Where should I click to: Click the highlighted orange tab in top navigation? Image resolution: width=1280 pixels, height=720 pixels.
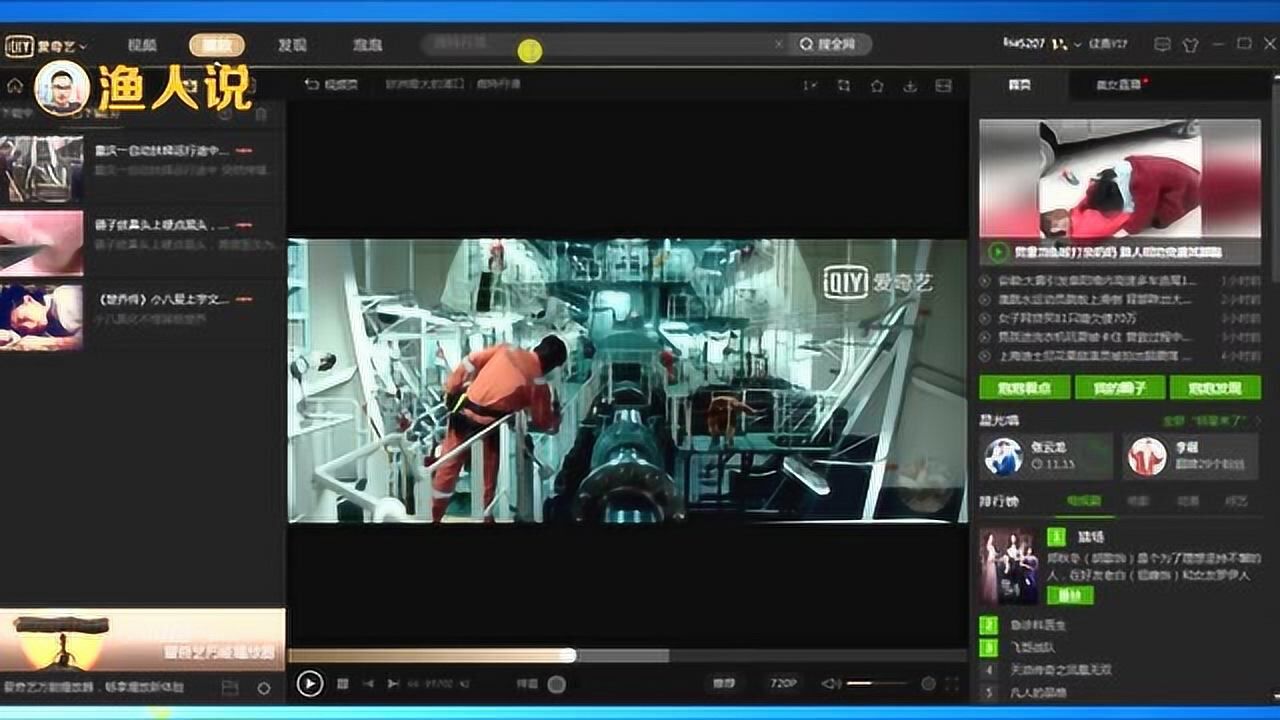click(x=216, y=45)
